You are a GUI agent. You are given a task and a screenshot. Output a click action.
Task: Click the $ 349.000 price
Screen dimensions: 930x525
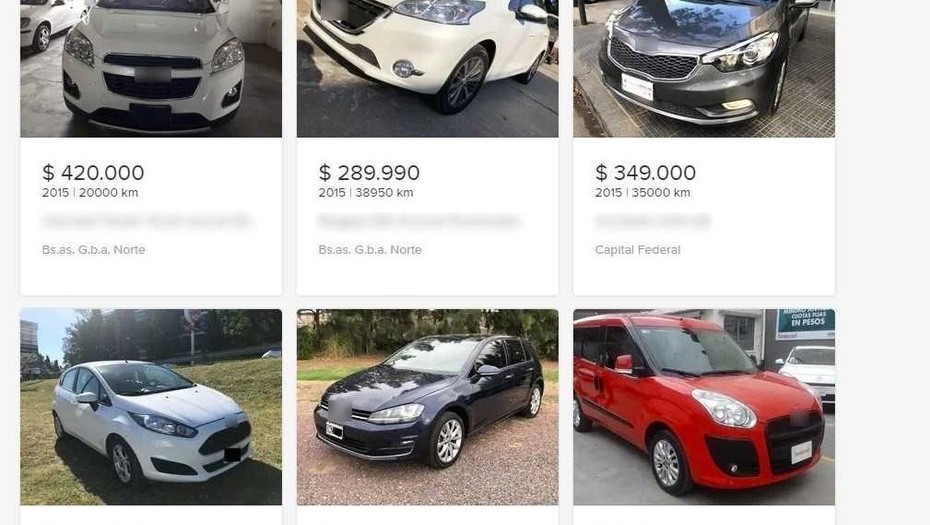click(645, 173)
